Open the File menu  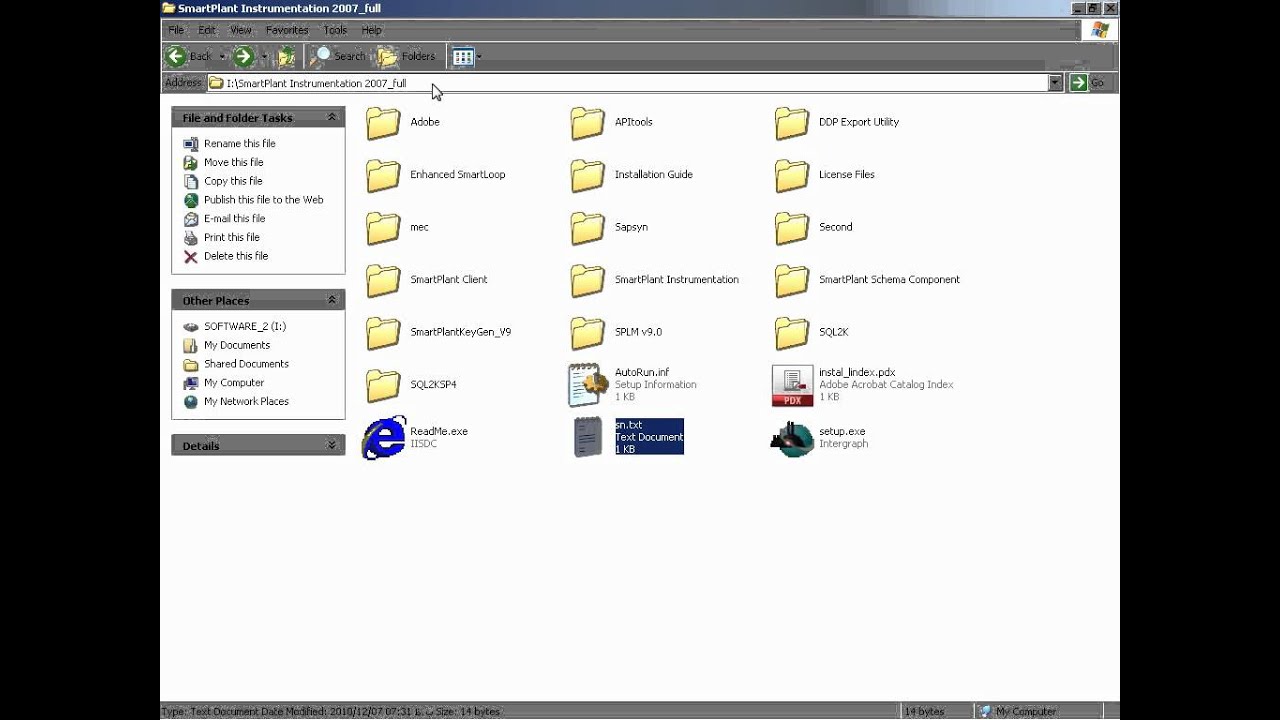point(176,30)
